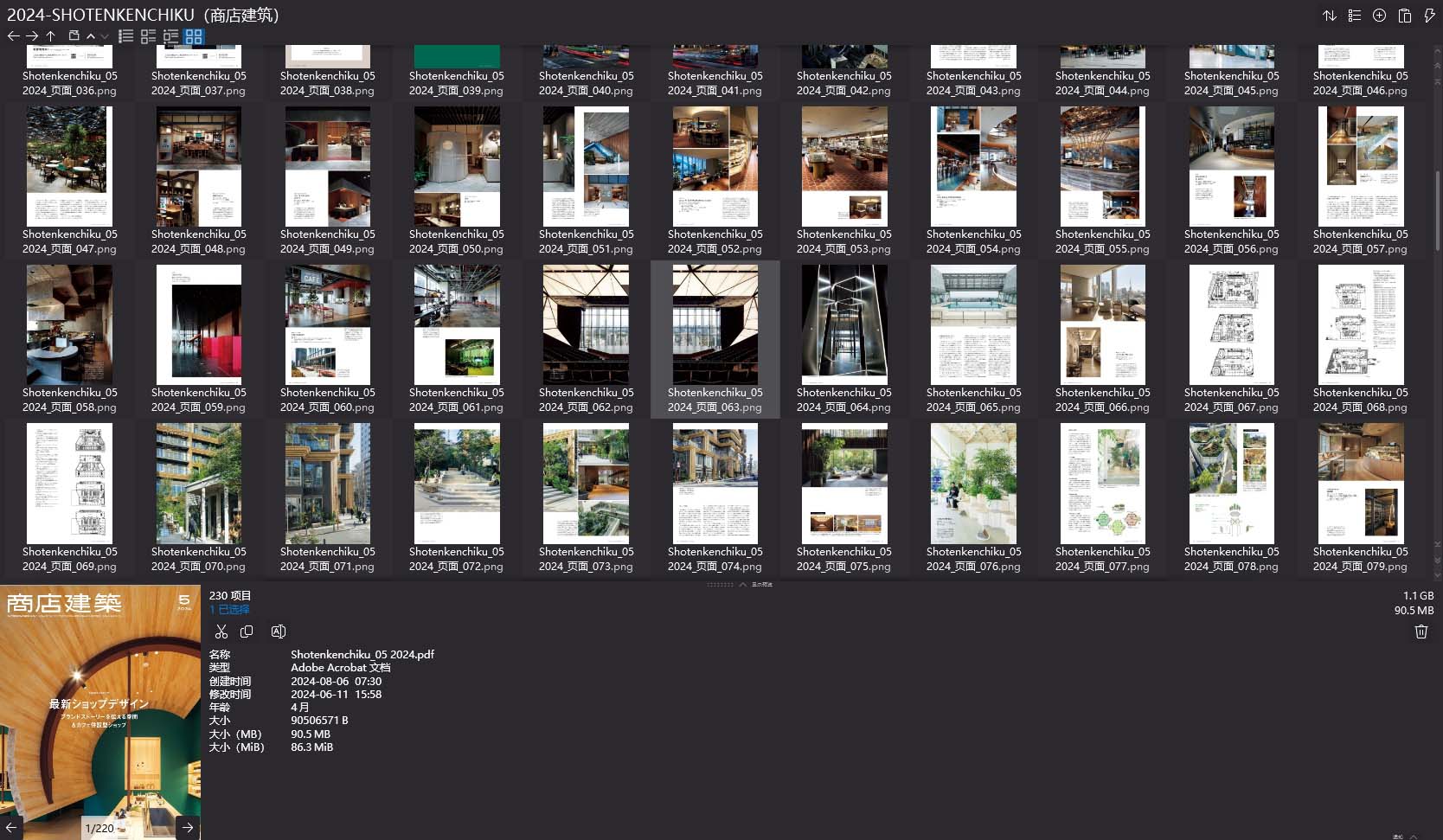Cut the selected file with the scissors icon
Viewport: 1443px width, 840px height.
coord(221,632)
